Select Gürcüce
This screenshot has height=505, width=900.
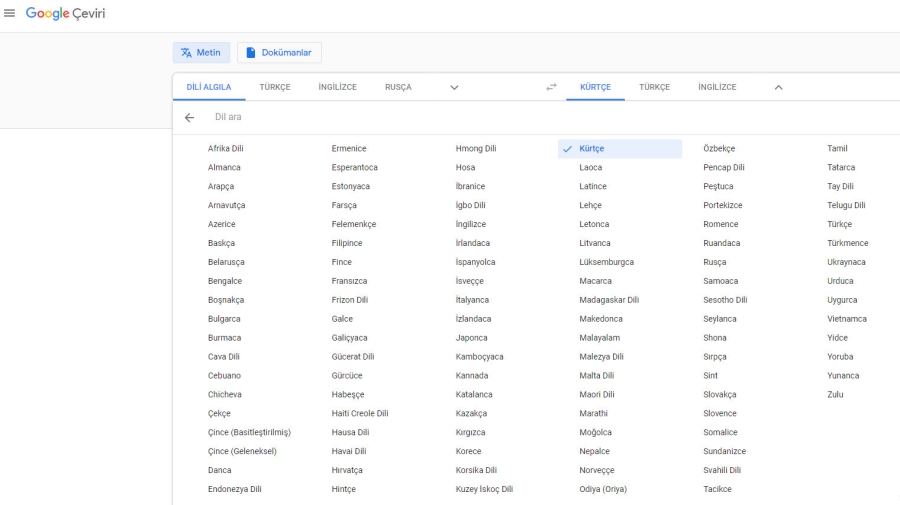coord(347,376)
